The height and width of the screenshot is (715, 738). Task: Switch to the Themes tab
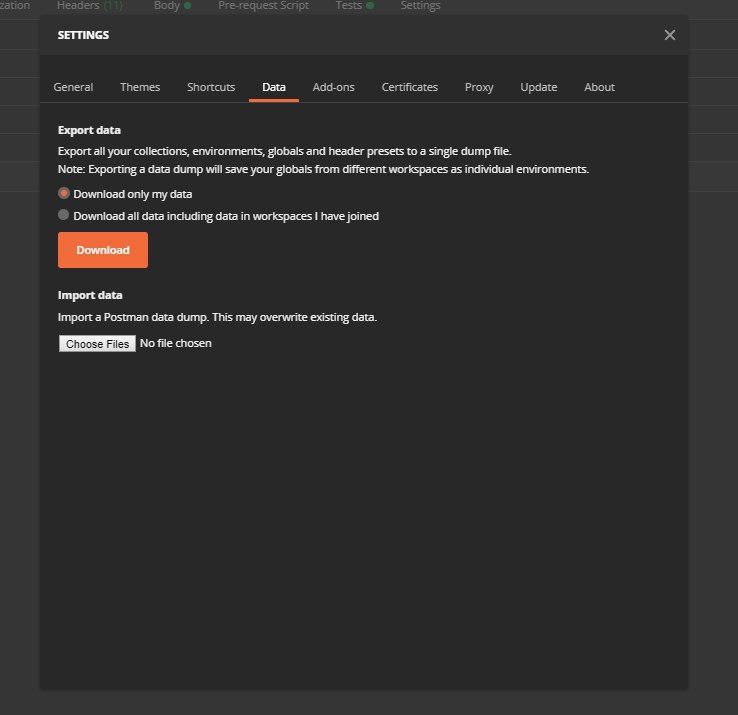[140, 87]
